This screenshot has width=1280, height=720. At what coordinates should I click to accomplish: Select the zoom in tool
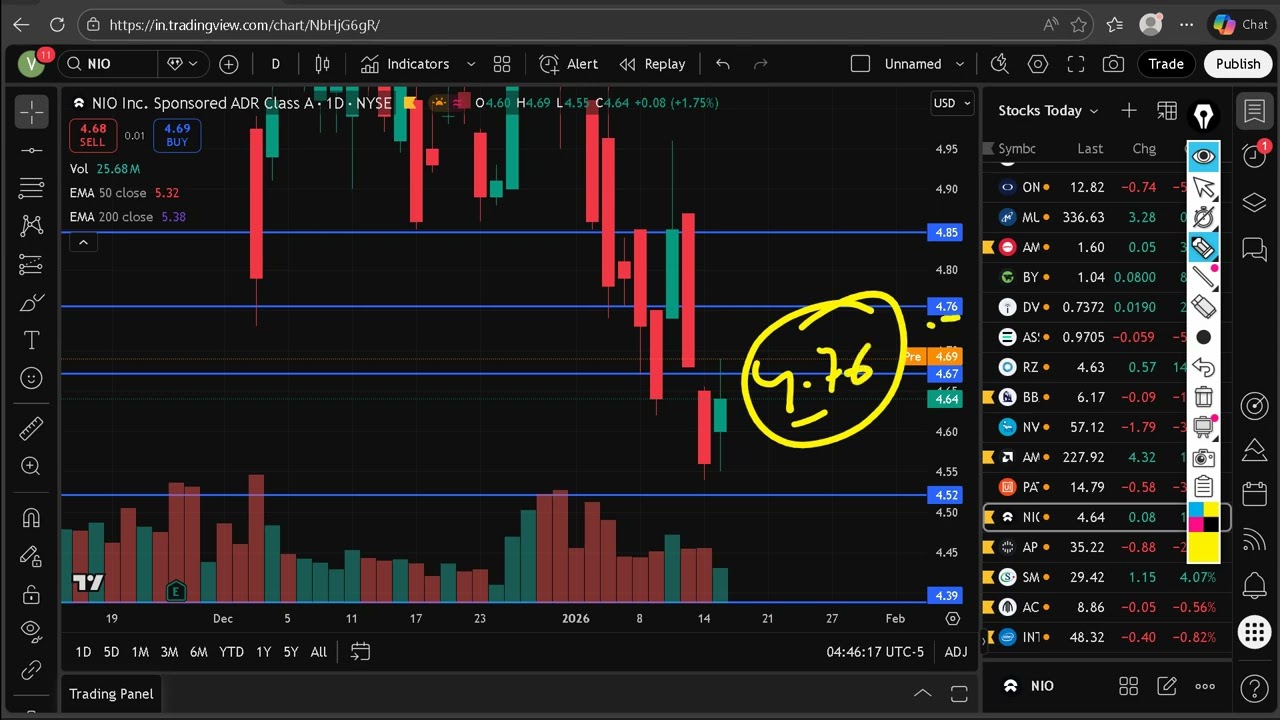coord(31,466)
